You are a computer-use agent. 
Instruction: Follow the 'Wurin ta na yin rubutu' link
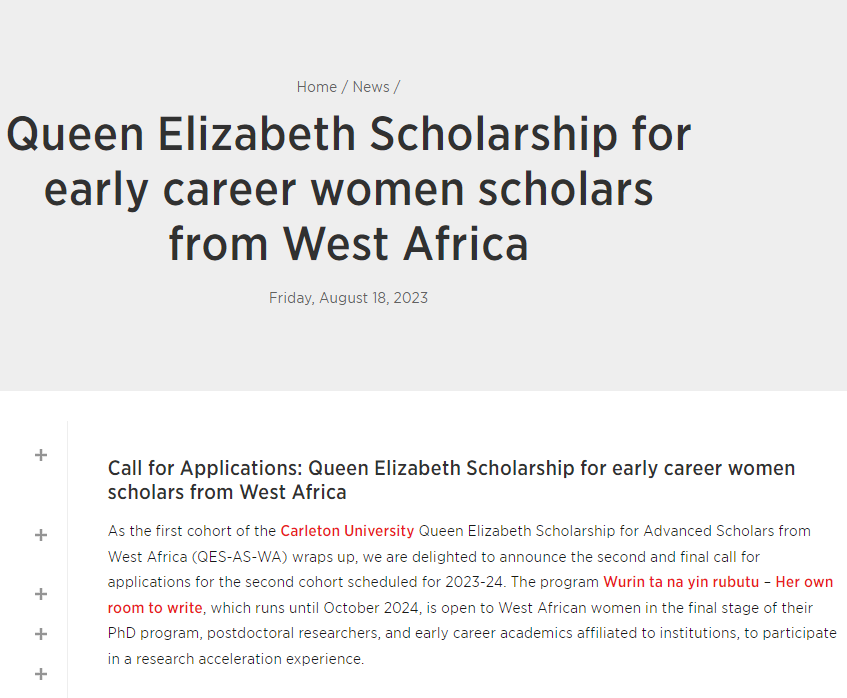[681, 582]
